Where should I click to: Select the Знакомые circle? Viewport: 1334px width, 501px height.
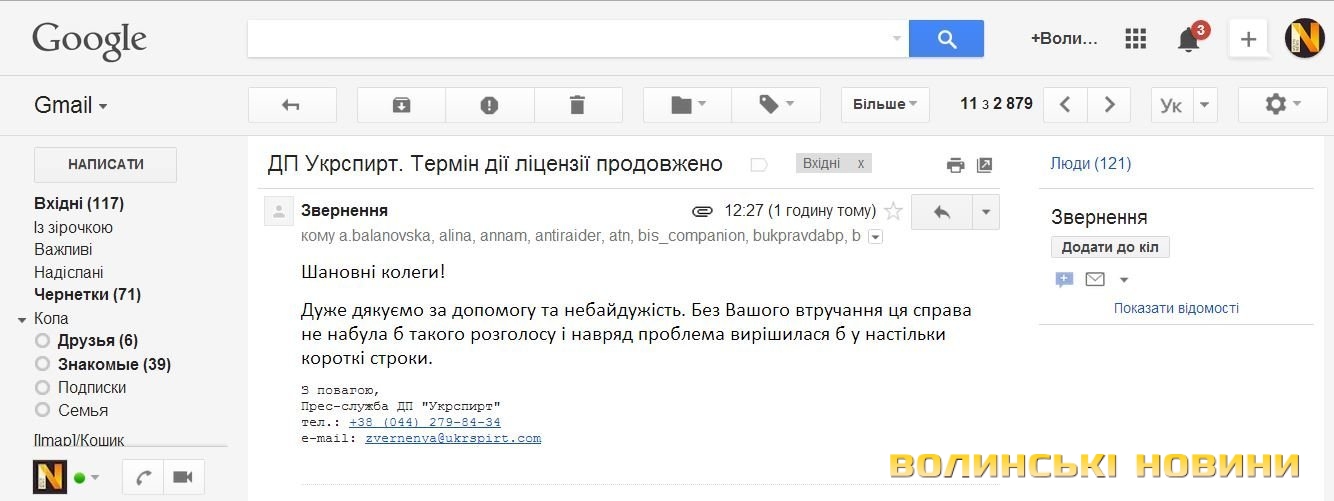pos(113,364)
